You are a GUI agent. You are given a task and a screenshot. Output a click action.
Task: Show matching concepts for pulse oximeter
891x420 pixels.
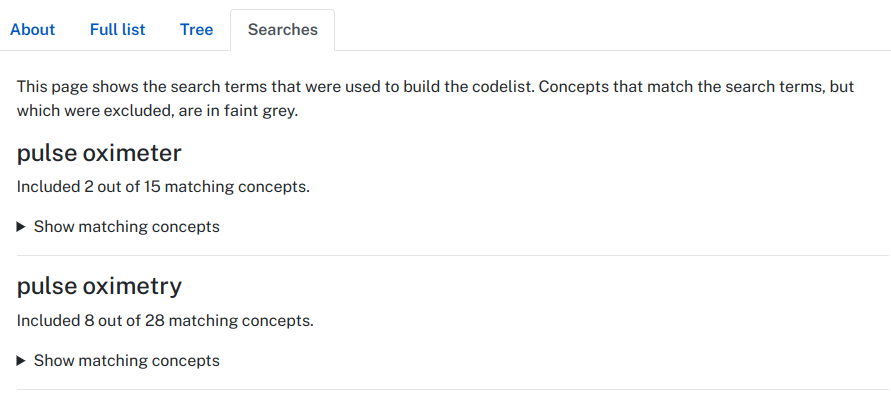126,227
